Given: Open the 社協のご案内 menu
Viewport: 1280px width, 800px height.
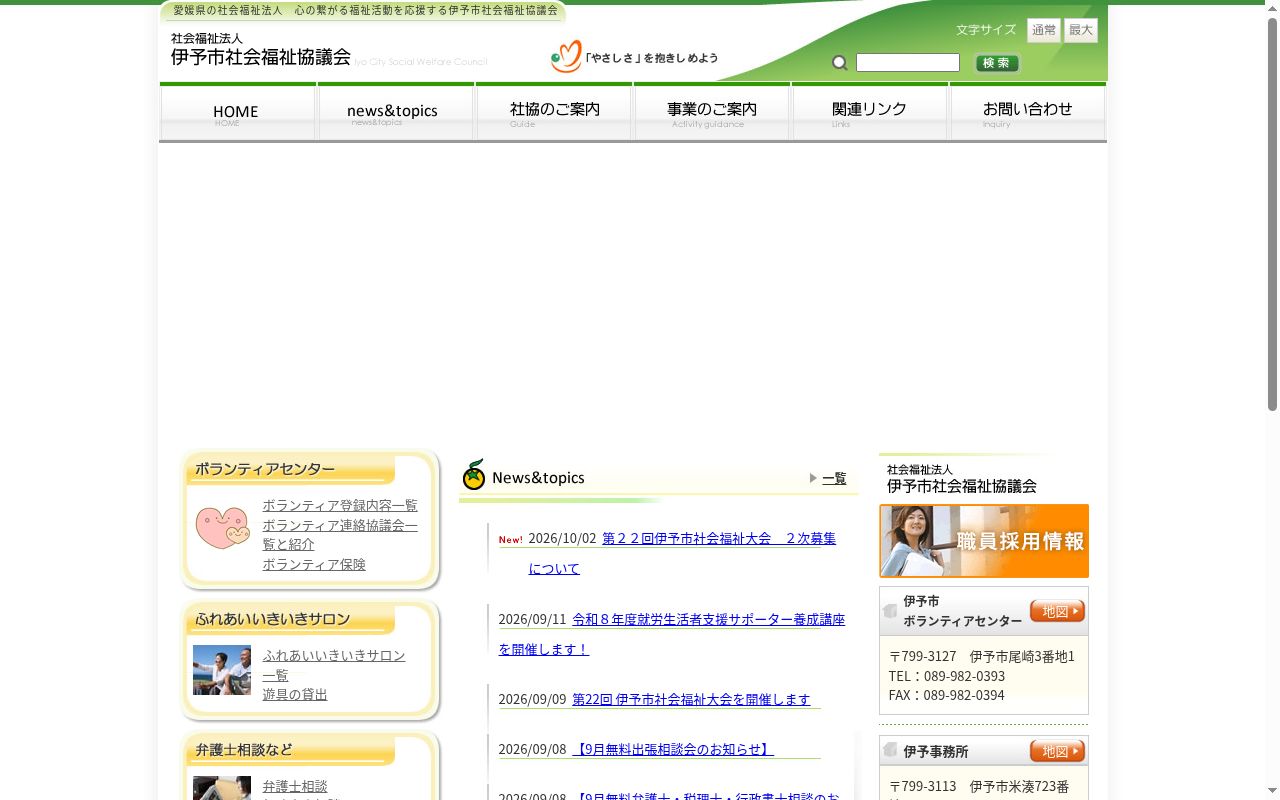Looking at the screenshot, I should coord(554,112).
